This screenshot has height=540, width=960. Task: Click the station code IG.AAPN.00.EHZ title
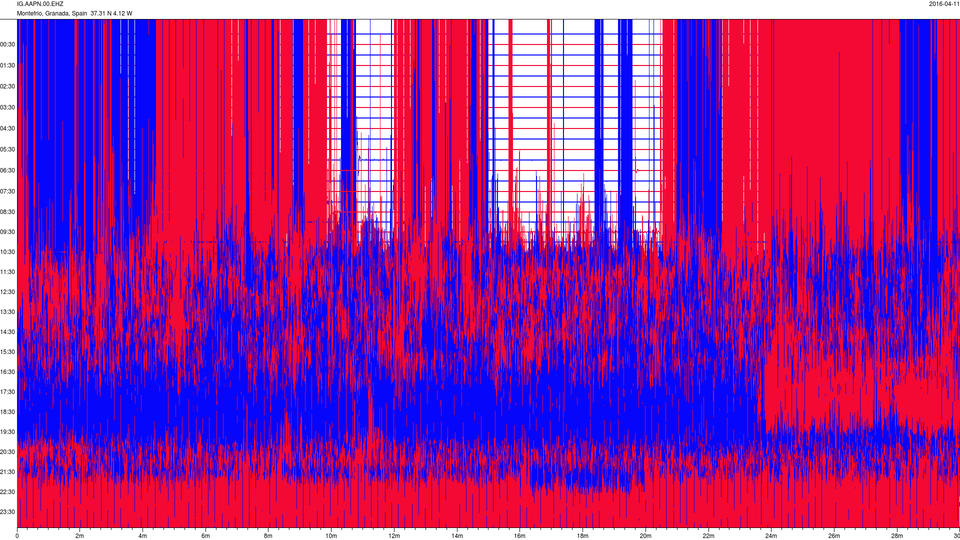(x=40, y=4)
